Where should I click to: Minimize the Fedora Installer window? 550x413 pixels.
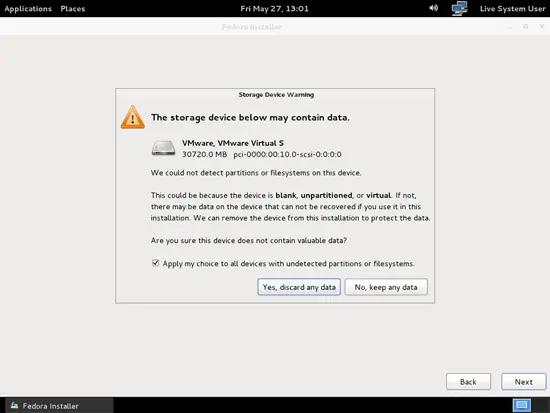coord(510,27)
